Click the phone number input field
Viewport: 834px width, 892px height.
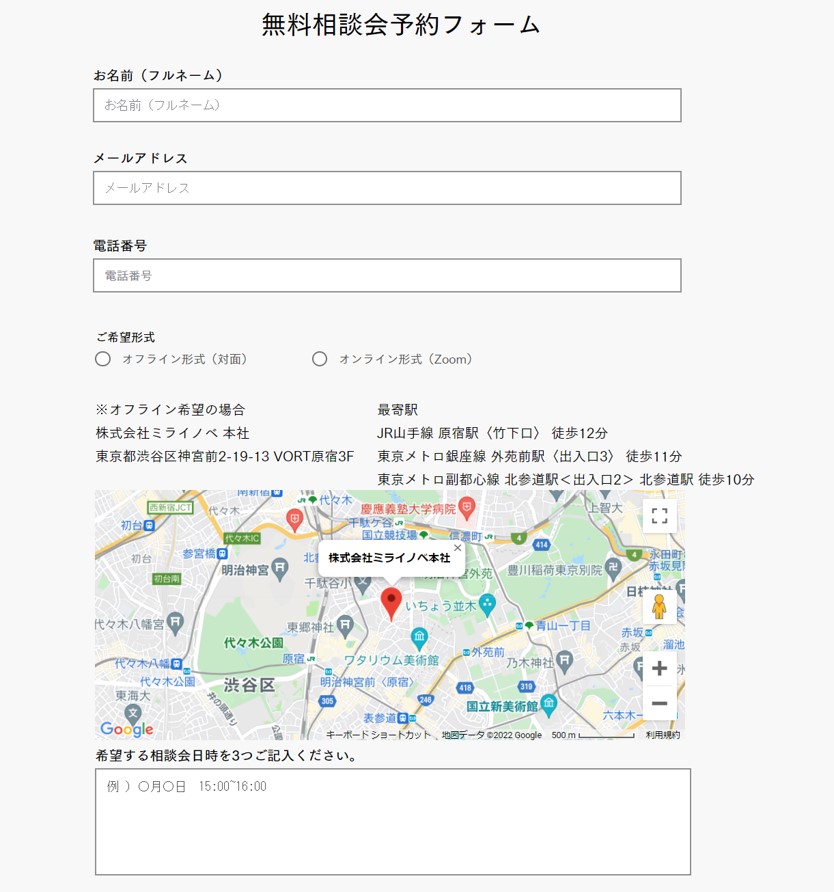pyautogui.click(x=387, y=275)
